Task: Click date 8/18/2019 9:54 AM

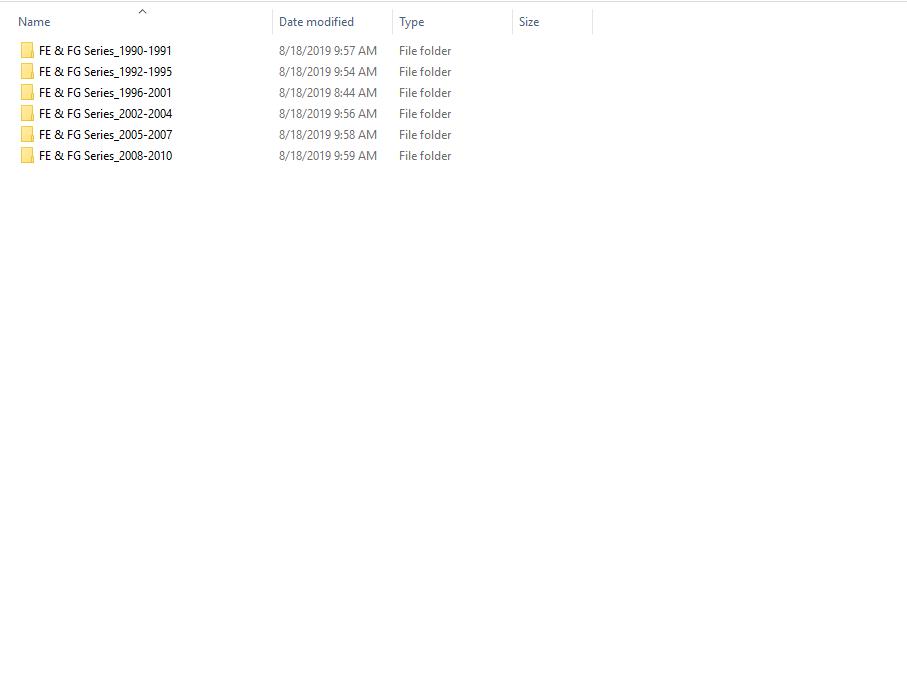Action: tap(328, 72)
